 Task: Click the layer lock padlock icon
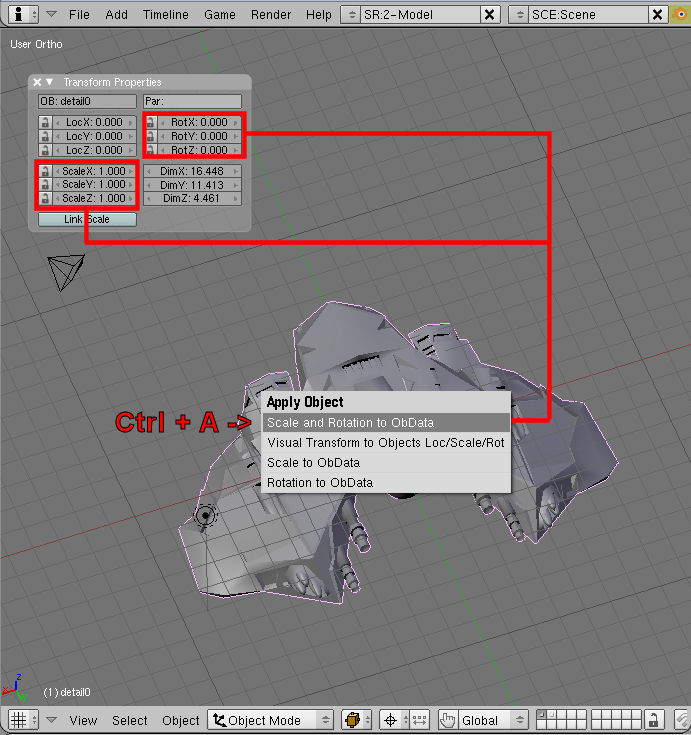[x=653, y=720]
